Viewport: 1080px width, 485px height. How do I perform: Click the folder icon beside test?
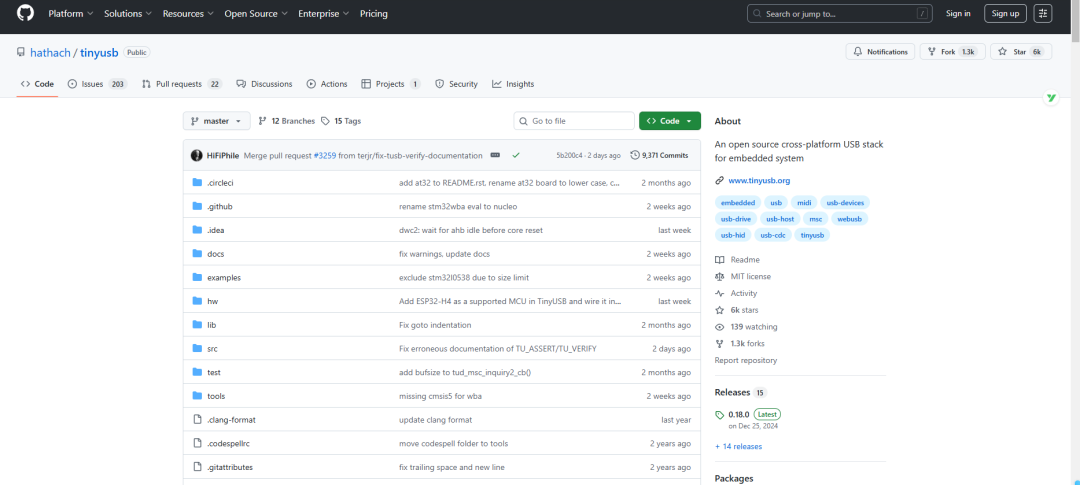click(x=197, y=372)
